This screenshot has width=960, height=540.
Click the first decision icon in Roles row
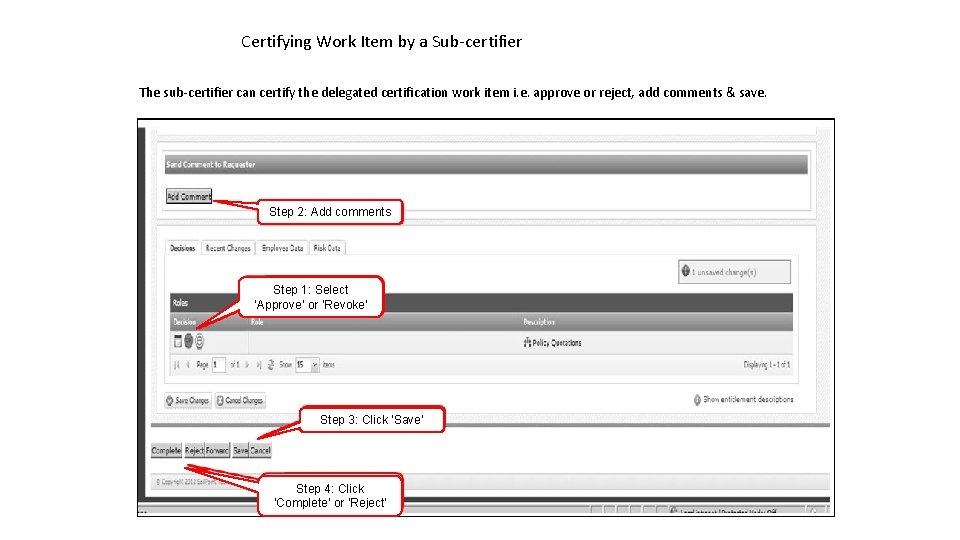[x=178, y=342]
